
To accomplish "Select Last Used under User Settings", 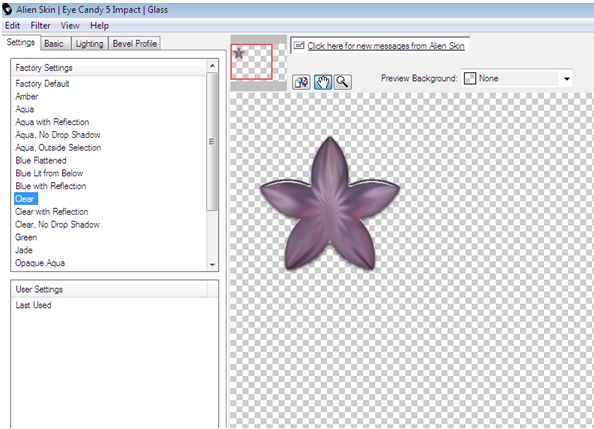I will [33, 305].
